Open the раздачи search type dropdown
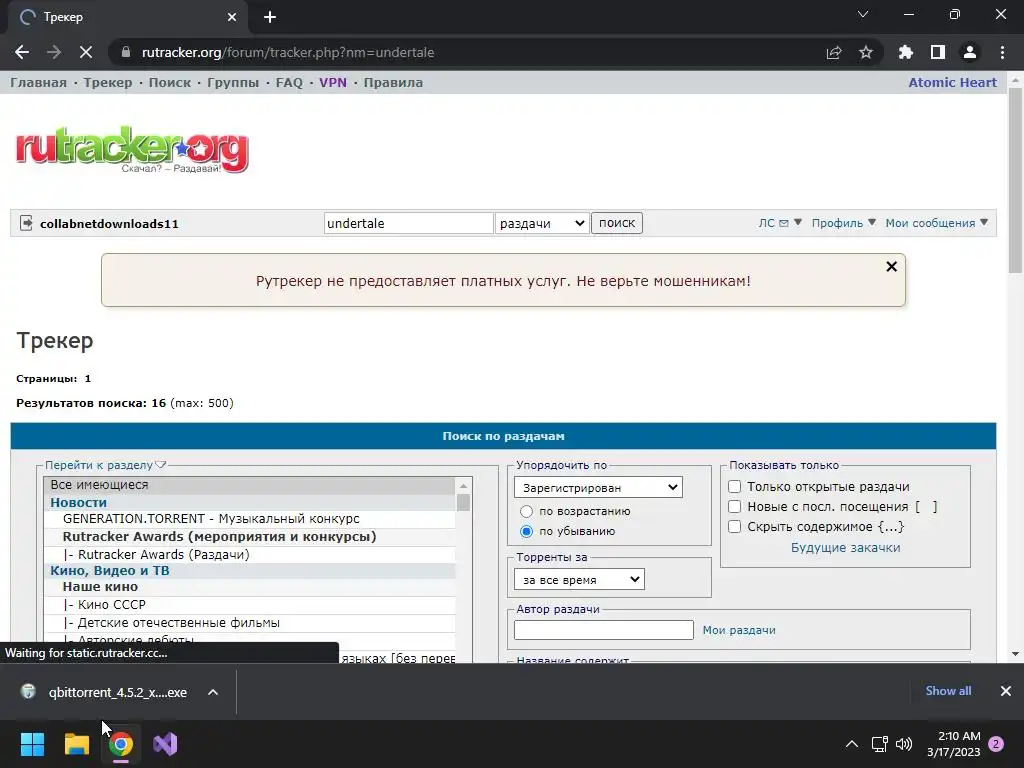Image resolution: width=1024 pixels, height=768 pixels. (542, 223)
